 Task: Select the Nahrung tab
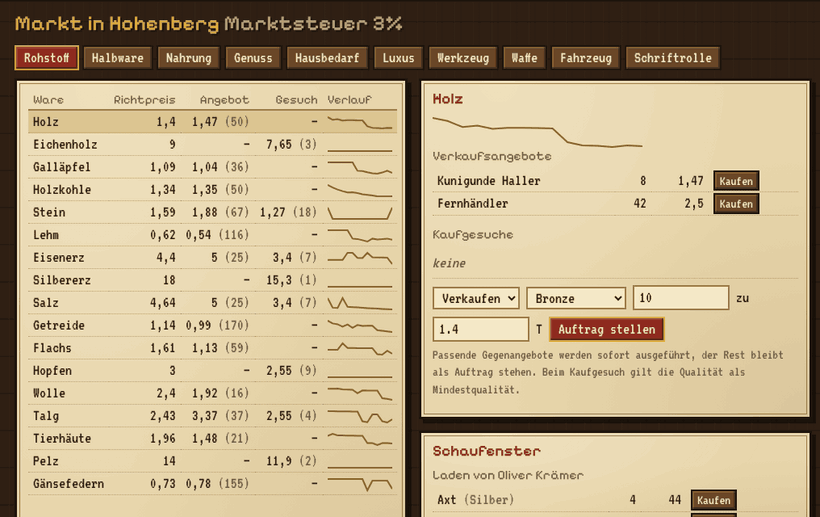click(189, 58)
